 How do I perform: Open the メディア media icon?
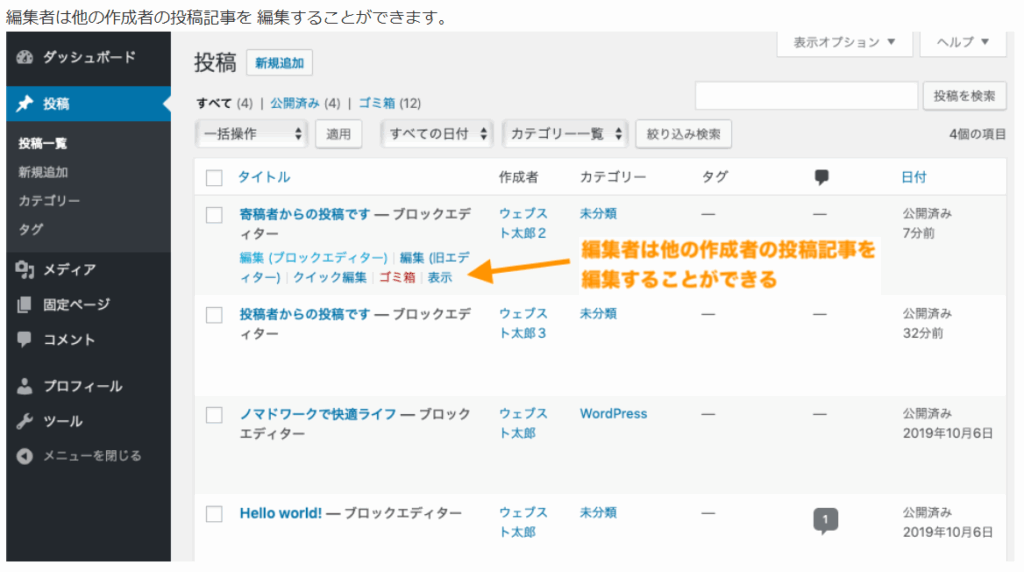[26, 269]
